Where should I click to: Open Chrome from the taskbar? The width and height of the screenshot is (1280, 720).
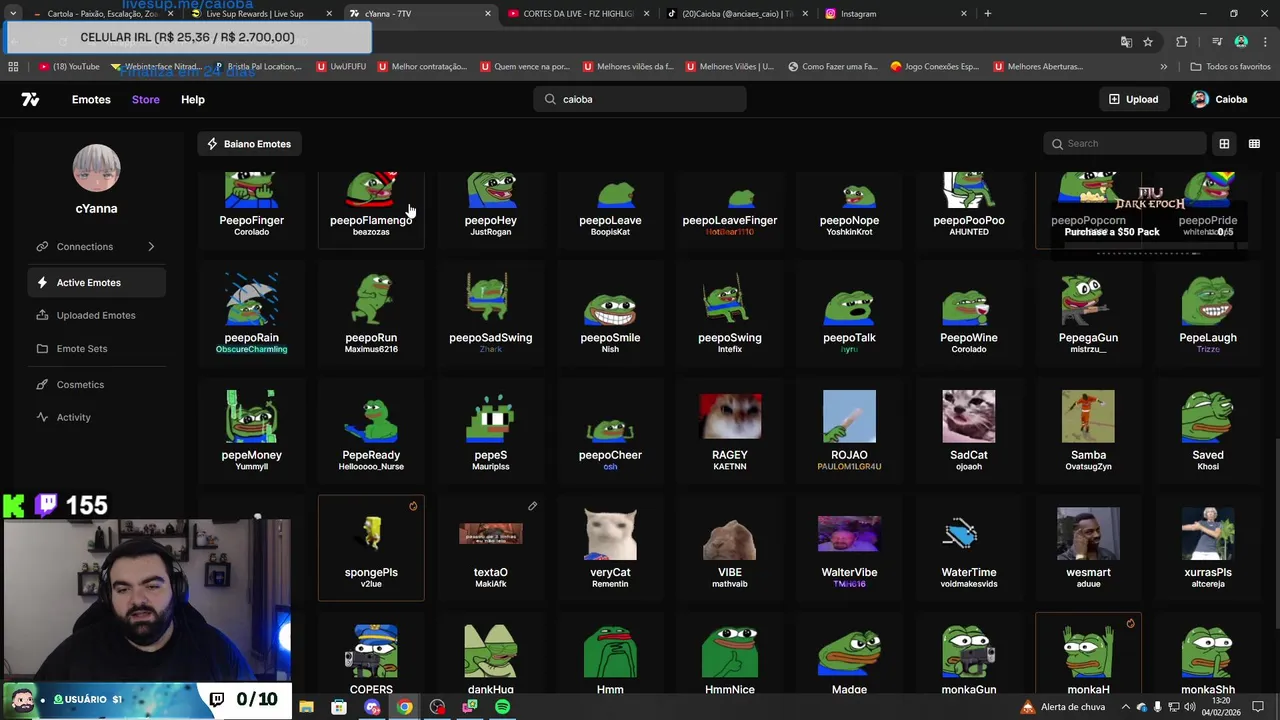click(x=405, y=708)
